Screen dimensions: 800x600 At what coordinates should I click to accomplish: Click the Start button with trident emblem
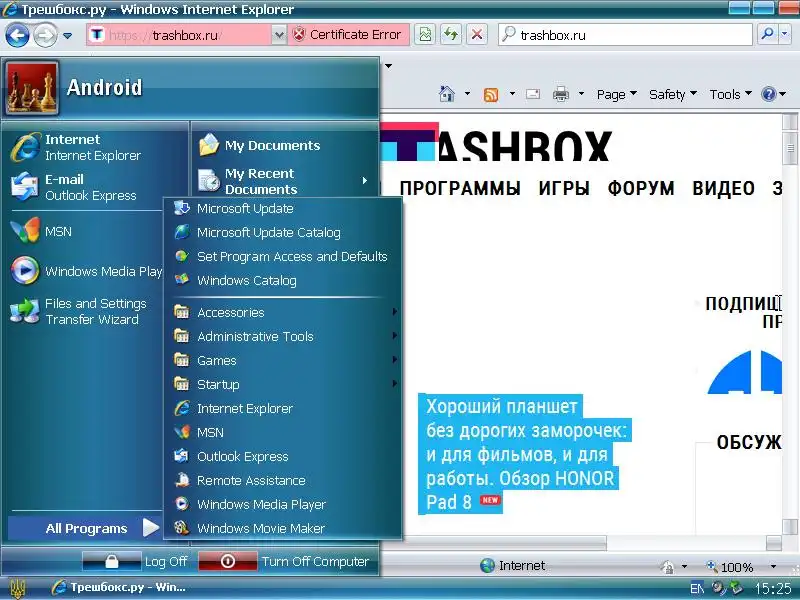click(17, 588)
